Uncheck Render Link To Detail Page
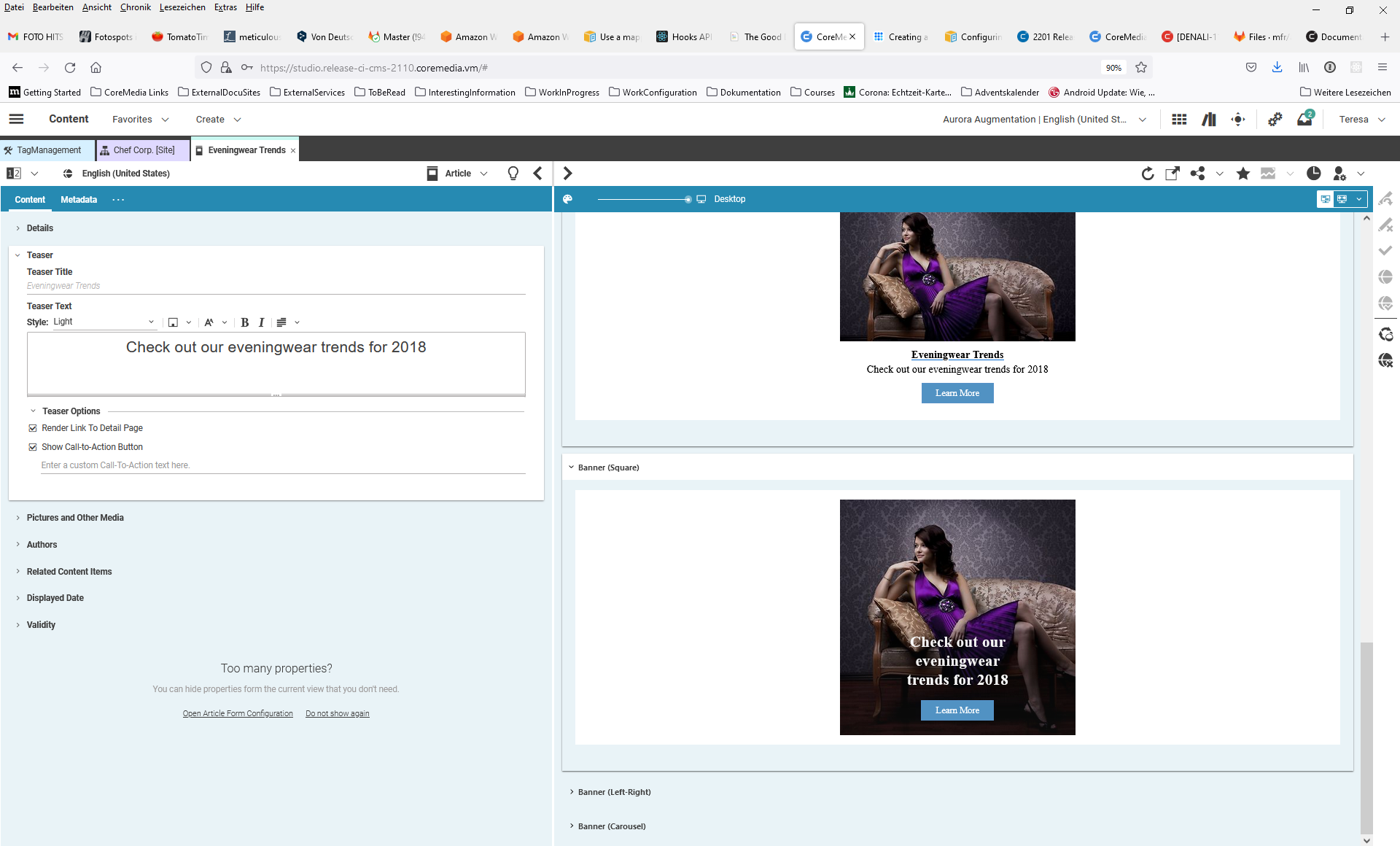The width and height of the screenshot is (1400, 846). [33, 428]
